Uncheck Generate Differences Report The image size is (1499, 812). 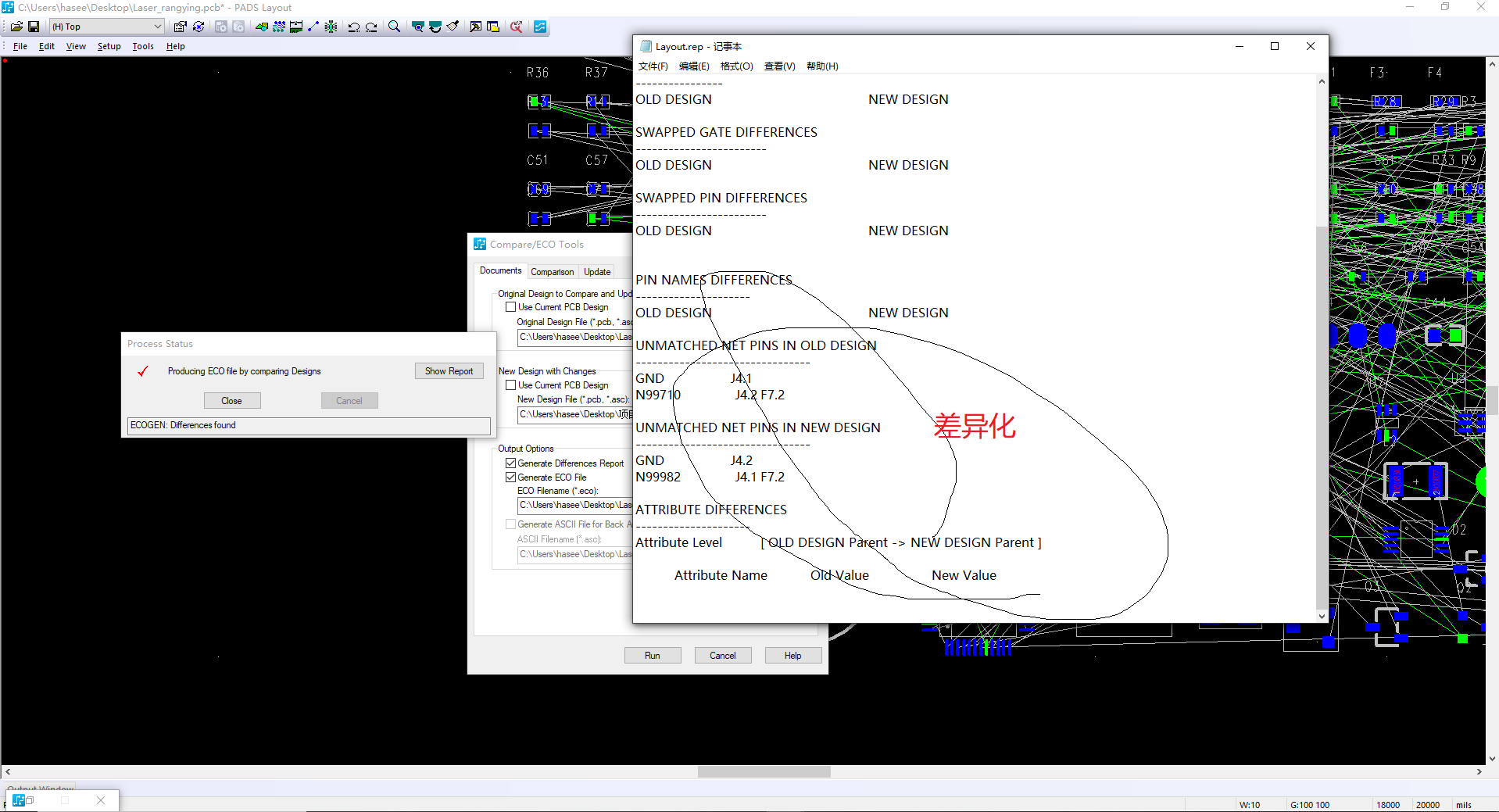click(511, 463)
